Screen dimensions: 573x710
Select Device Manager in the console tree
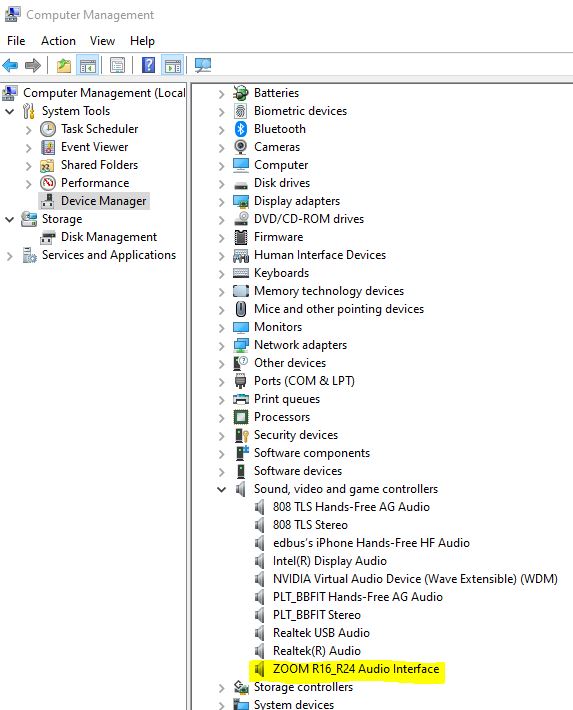pos(103,201)
